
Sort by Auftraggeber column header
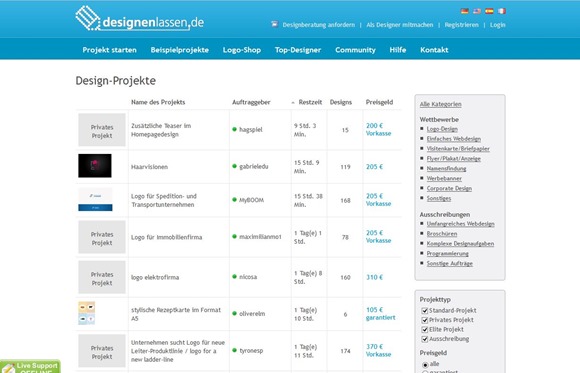[x=251, y=102]
